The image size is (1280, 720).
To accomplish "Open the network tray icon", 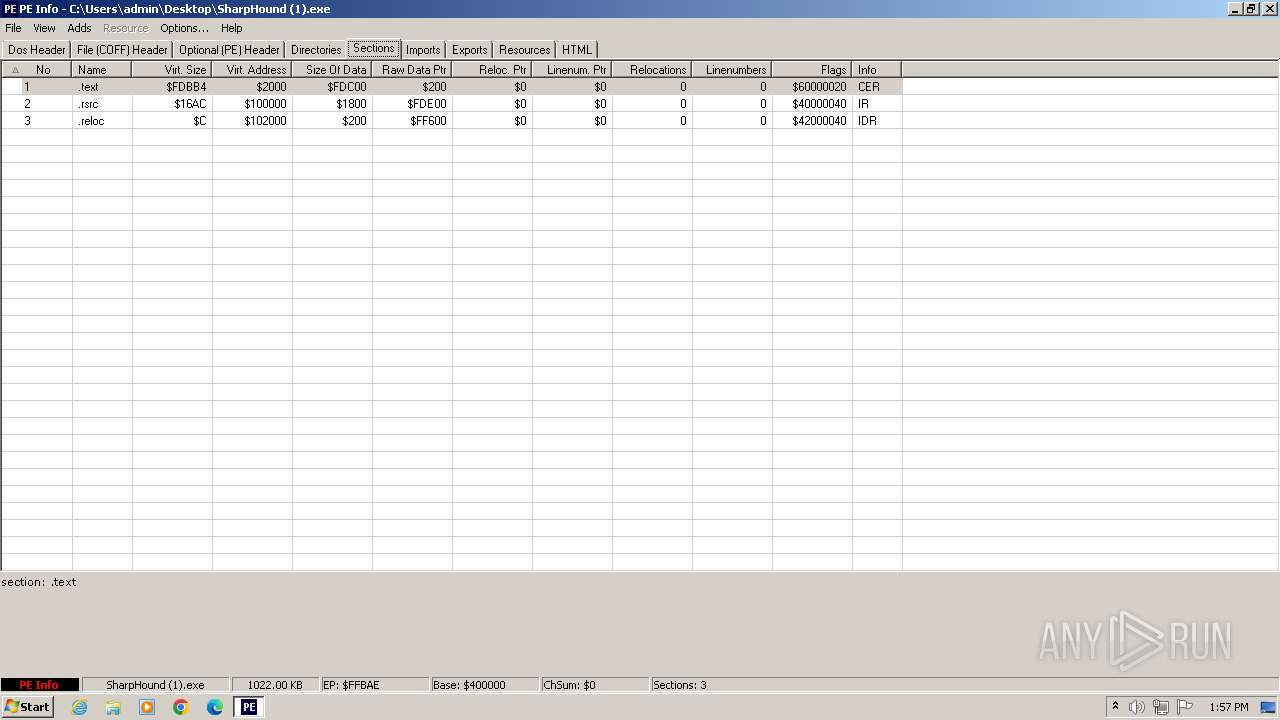I will 1161,707.
